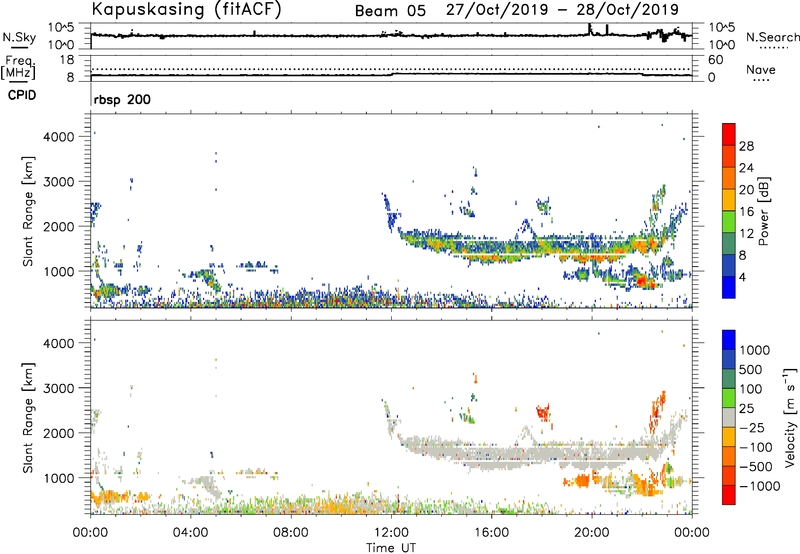This screenshot has width=800, height=554.
Task: Click the "28" tick on the Power colorbar
Action: click(746, 146)
